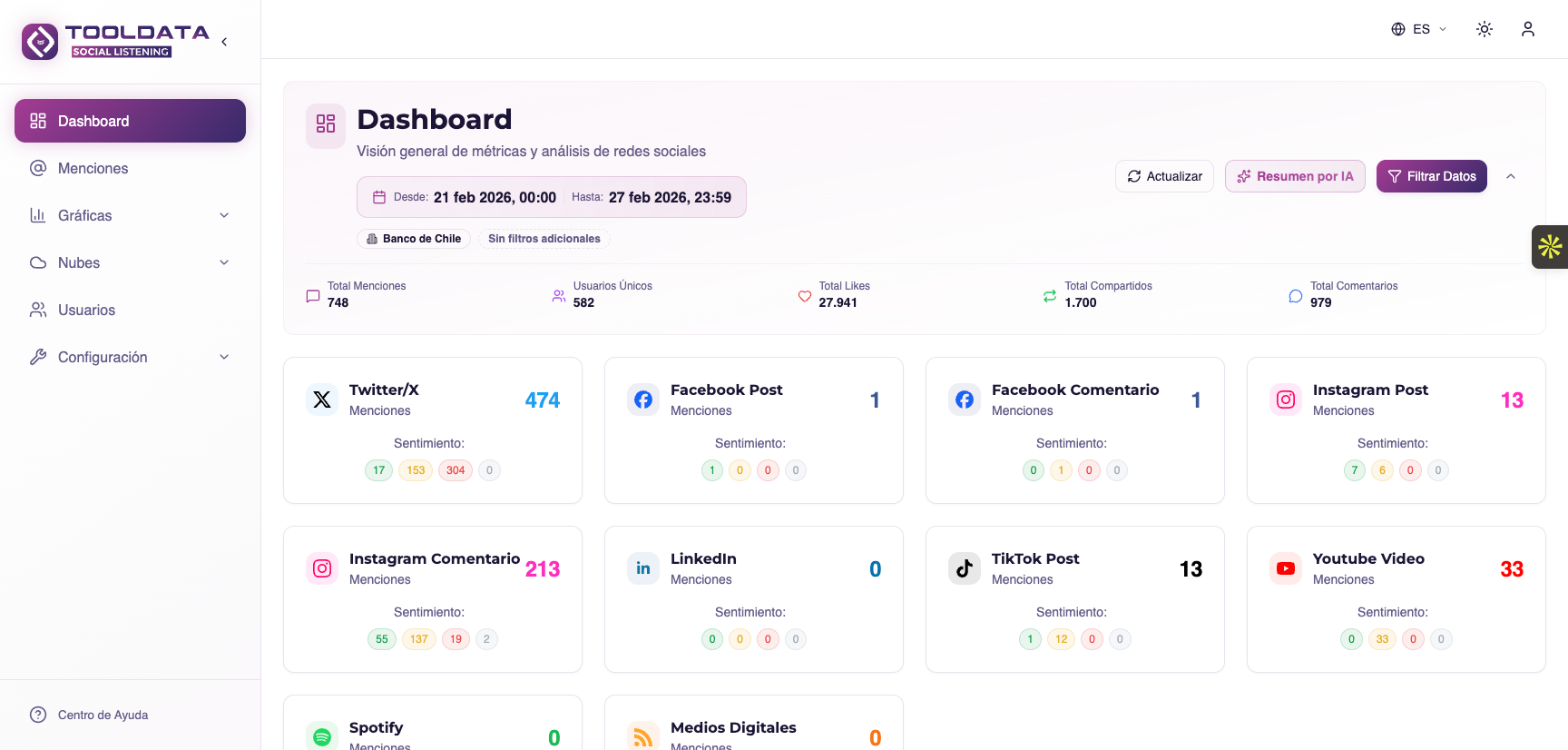Open the ES language dropdown
Viewport: 1568px width, 750px height.
coord(1419,29)
